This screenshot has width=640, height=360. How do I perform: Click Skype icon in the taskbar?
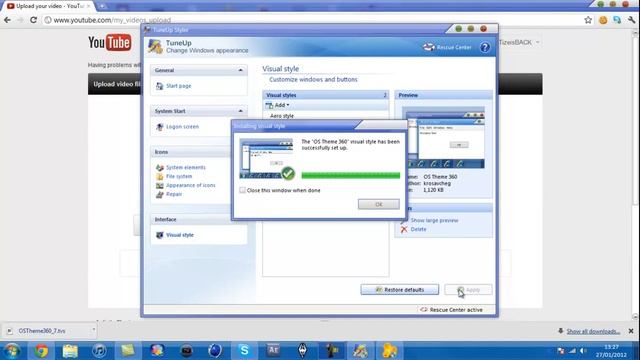click(x=244, y=351)
